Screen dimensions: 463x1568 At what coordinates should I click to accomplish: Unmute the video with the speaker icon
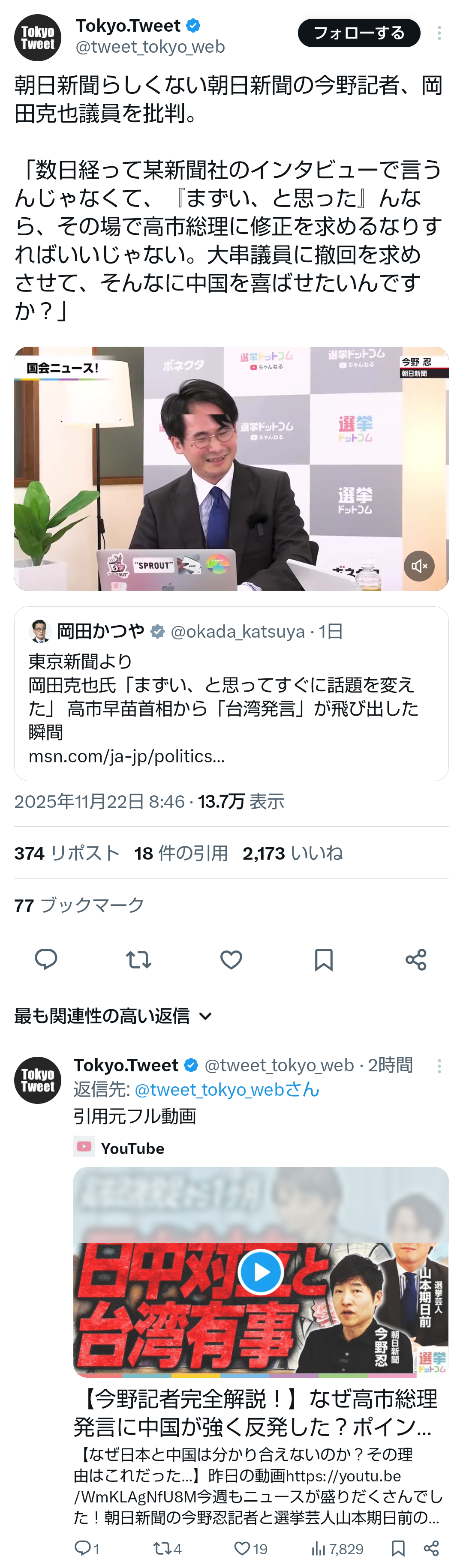point(419,566)
